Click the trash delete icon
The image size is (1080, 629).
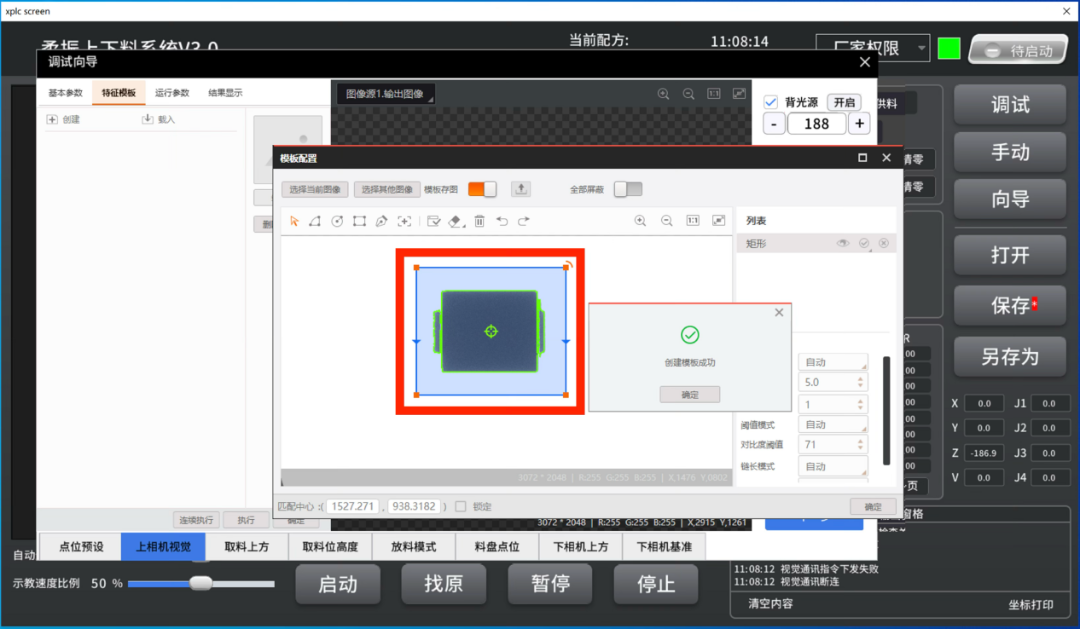click(x=479, y=221)
